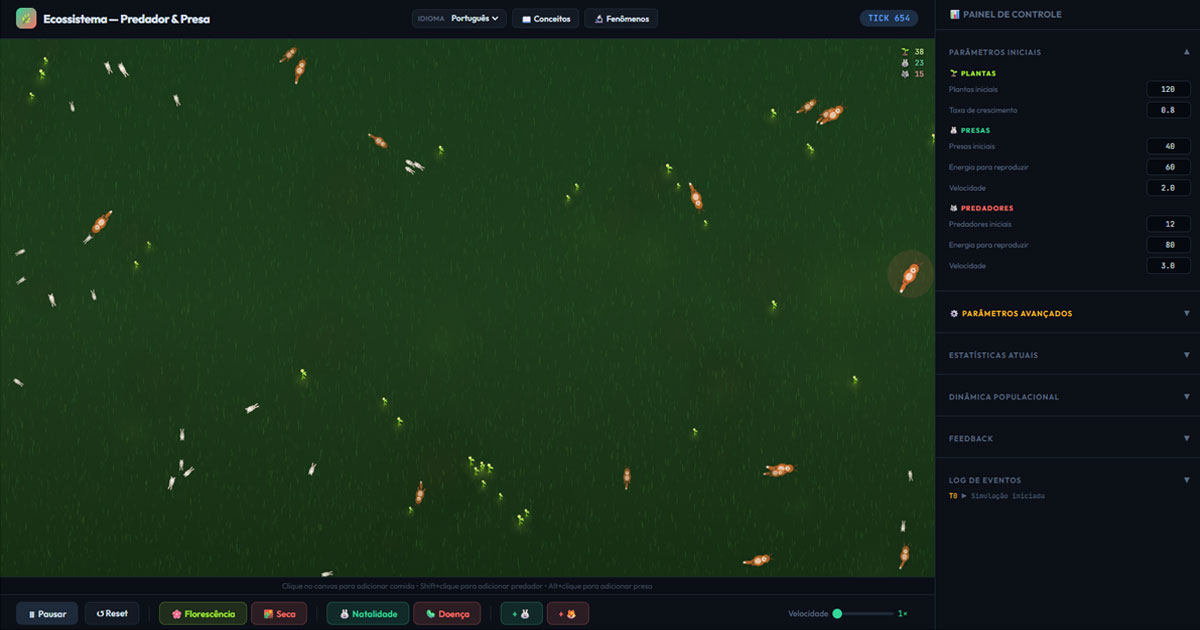Open the Conceitos panel
Viewport: 1200px width, 630px height.
click(545, 18)
